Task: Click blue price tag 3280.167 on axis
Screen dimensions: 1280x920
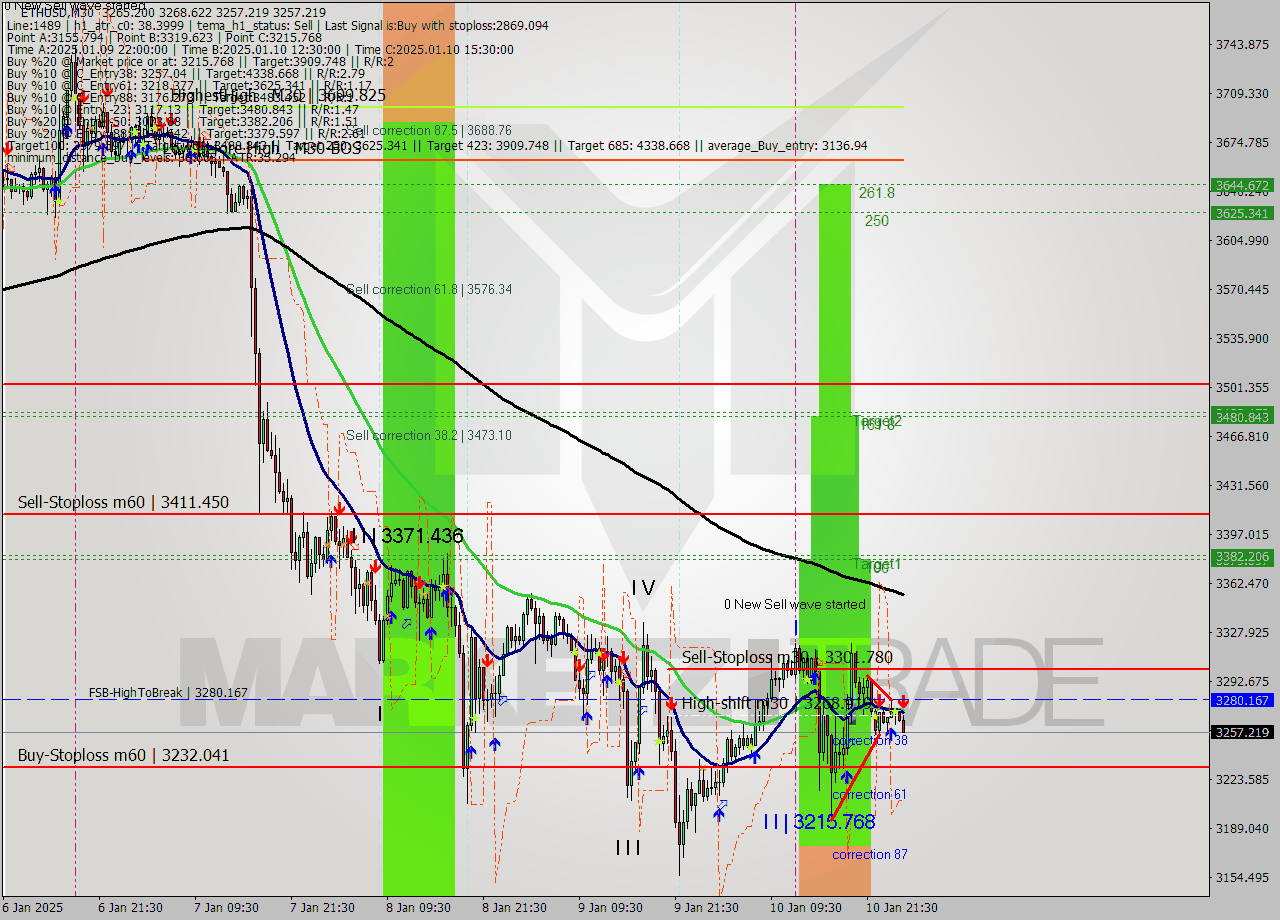Action: (x=1242, y=700)
